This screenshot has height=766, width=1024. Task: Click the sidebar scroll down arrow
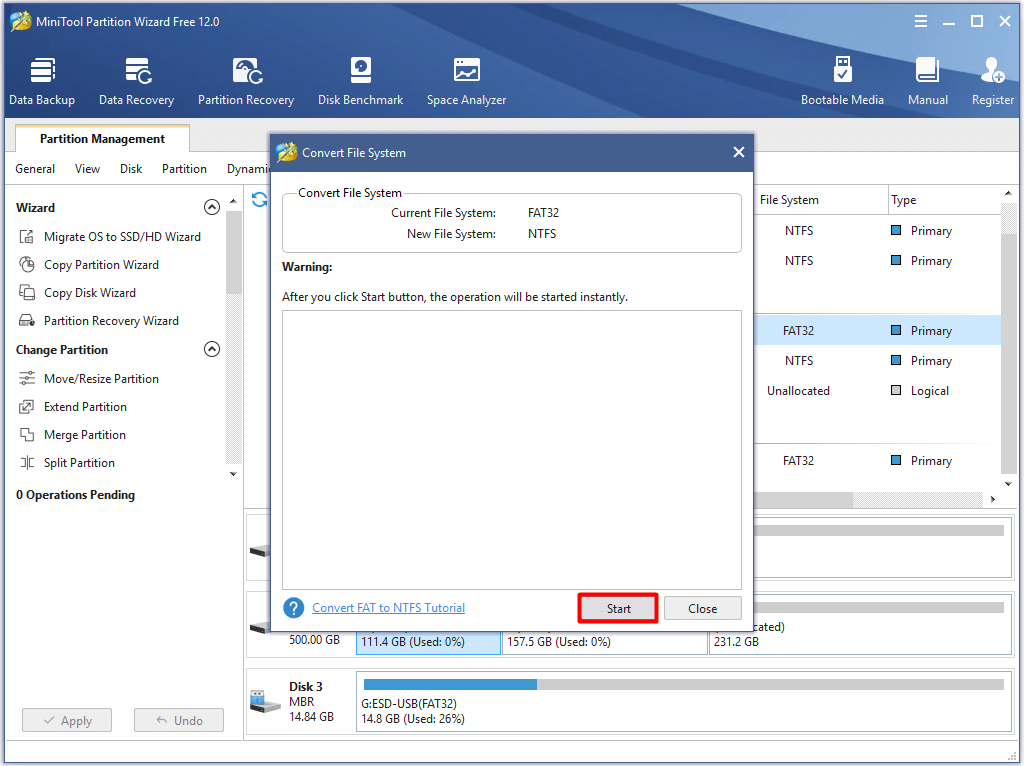pyautogui.click(x=233, y=474)
